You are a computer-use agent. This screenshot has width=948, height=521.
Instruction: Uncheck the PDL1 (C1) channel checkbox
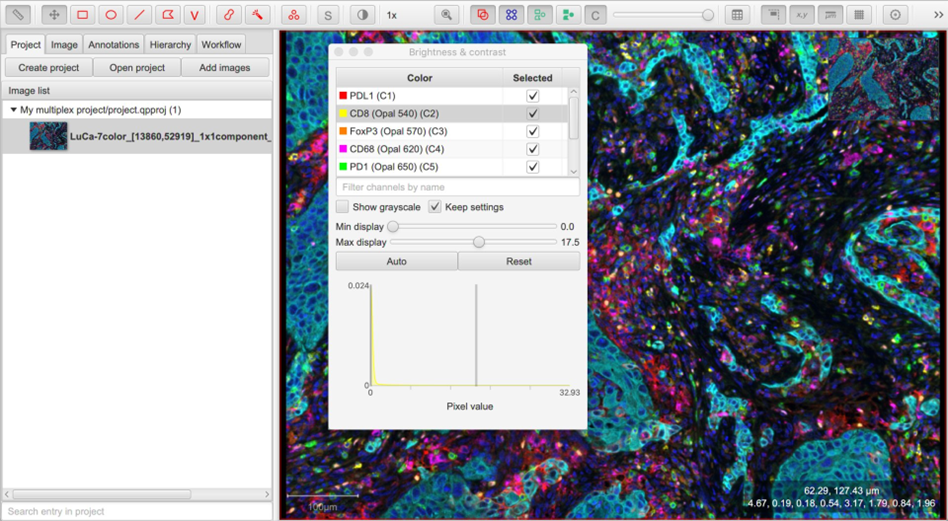[x=533, y=96]
